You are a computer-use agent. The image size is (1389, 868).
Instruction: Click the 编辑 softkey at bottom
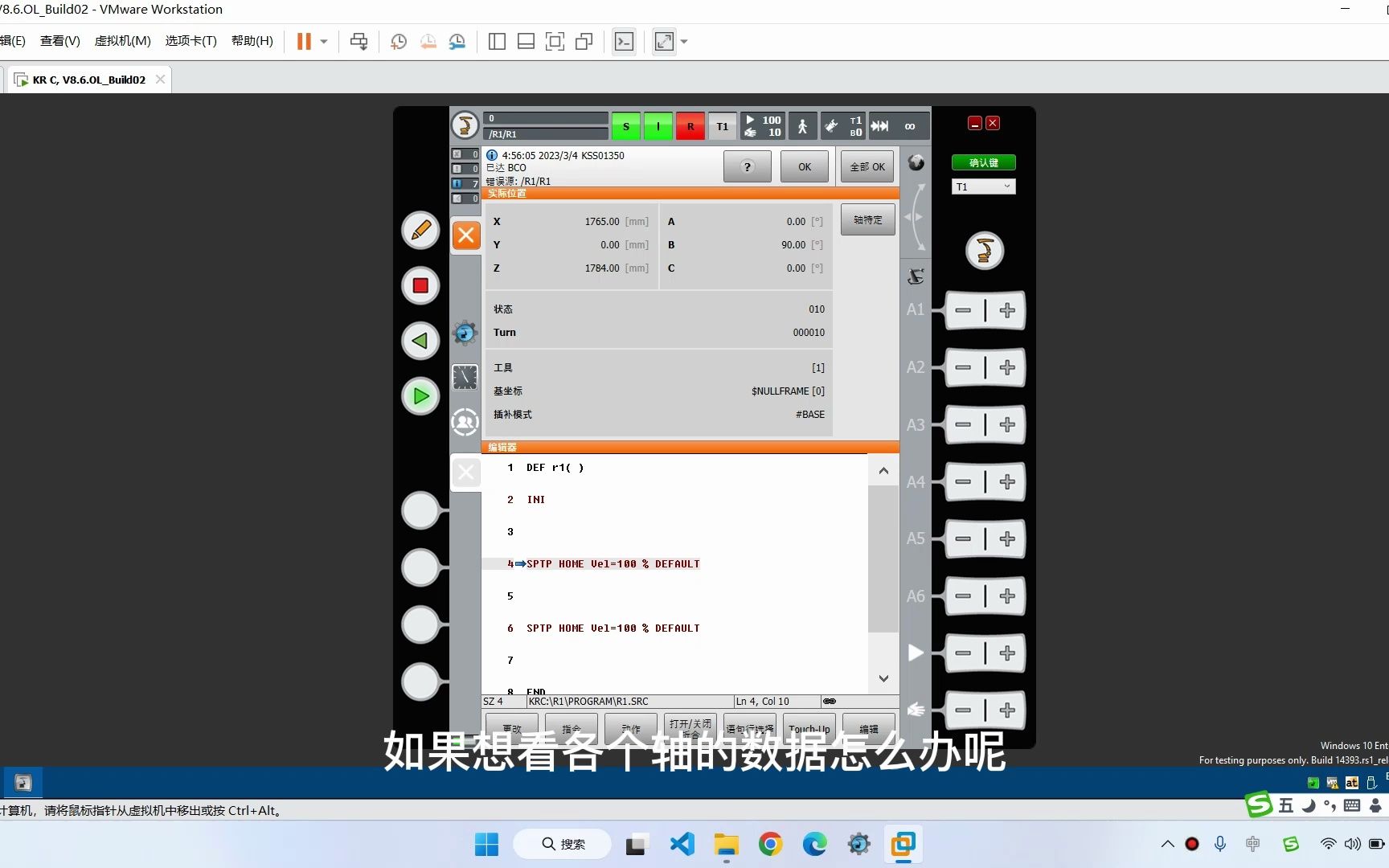[869, 728]
